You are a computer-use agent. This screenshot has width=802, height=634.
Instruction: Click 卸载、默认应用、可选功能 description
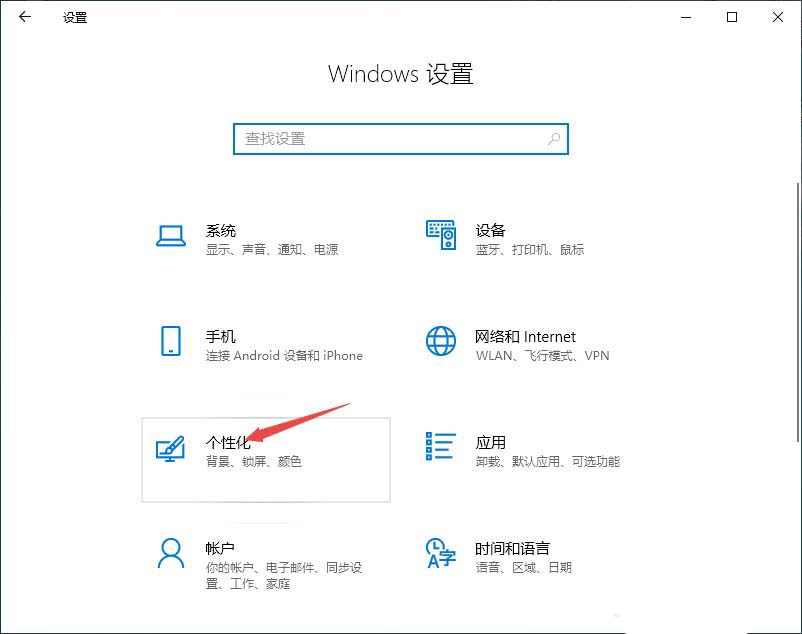coord(548,462)
